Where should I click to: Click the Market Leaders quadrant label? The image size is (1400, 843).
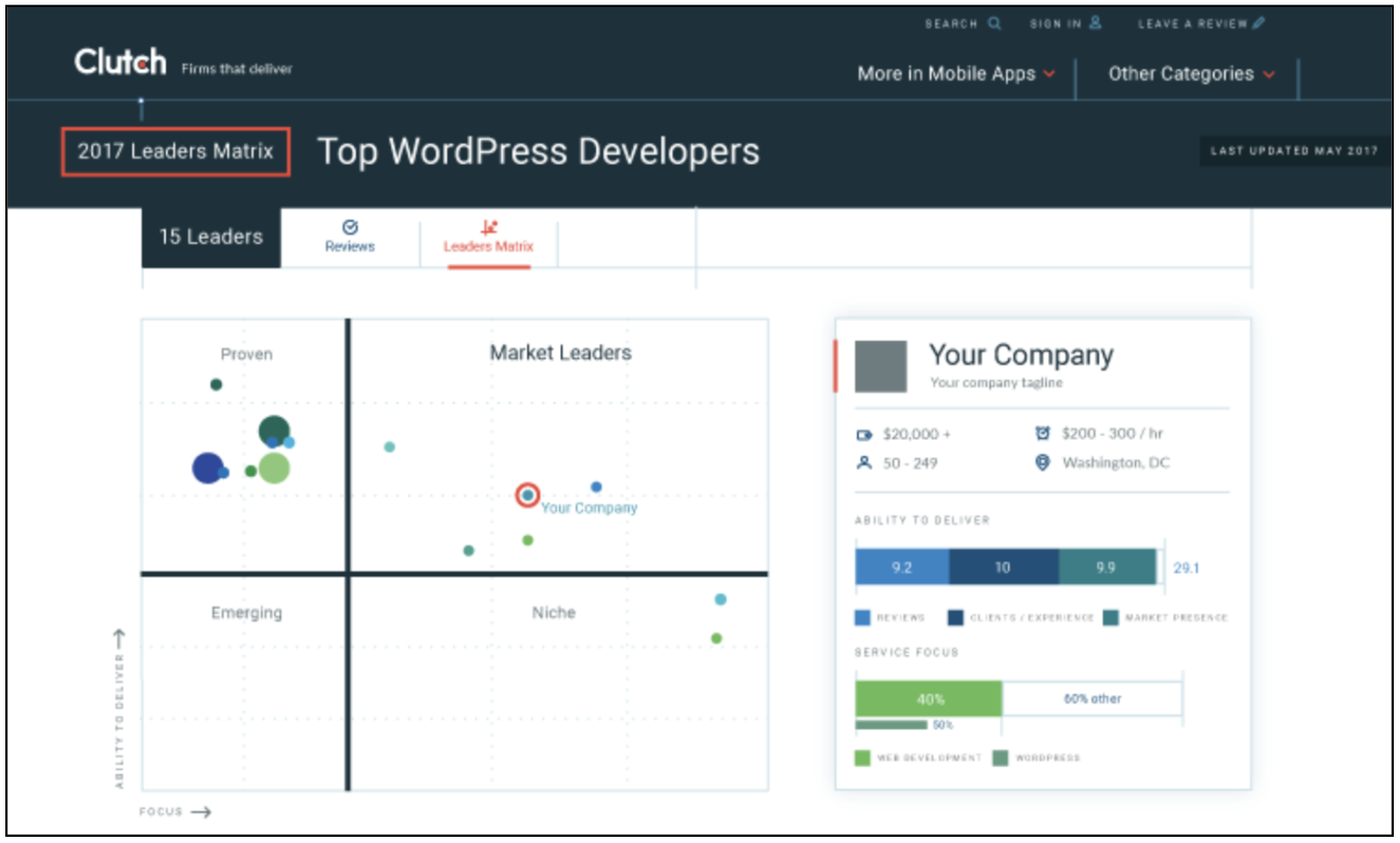click(x=561, y=353)
